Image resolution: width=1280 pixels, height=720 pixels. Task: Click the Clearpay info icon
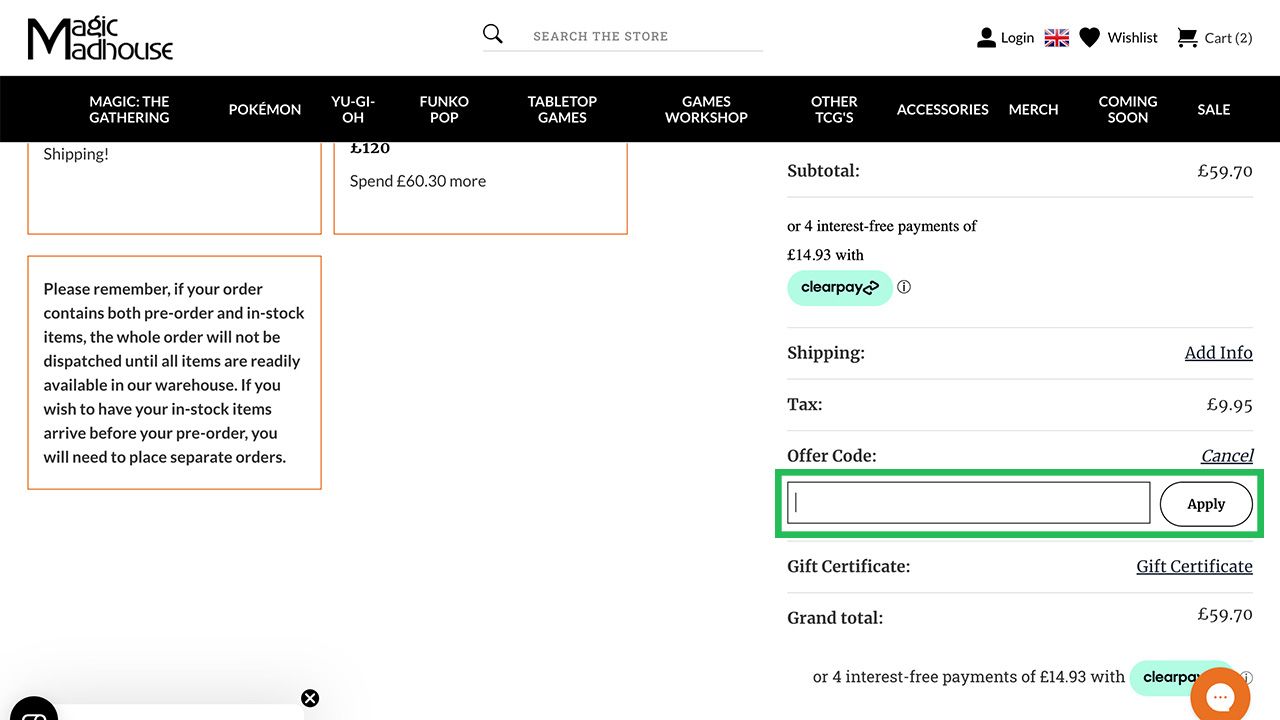click(x=904, y=287)
